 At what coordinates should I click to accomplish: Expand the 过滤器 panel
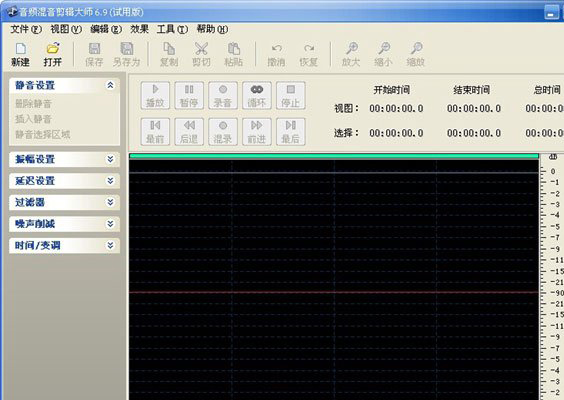[64, 203]
